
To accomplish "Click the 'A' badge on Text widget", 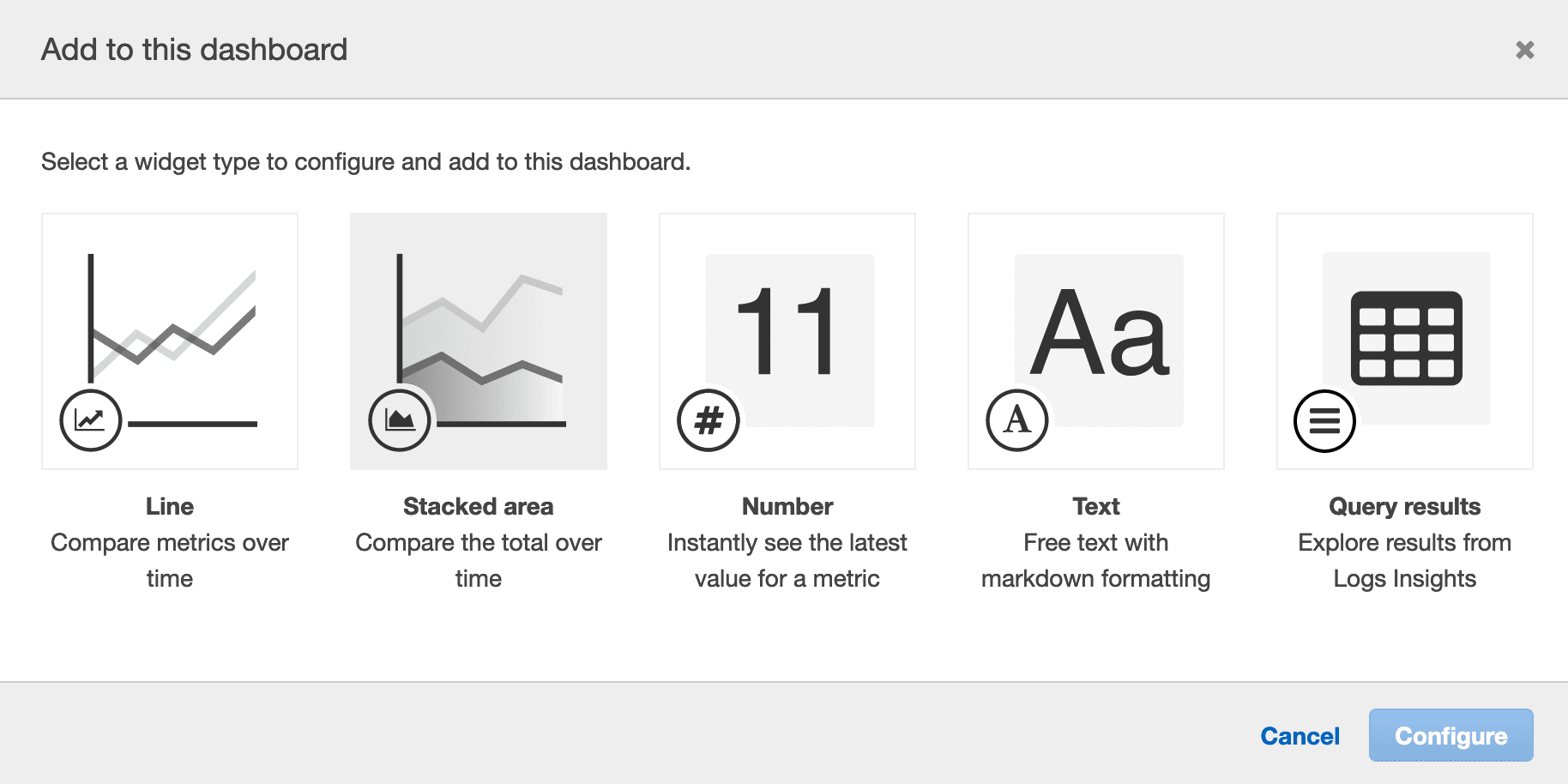I will [1016, 420].
